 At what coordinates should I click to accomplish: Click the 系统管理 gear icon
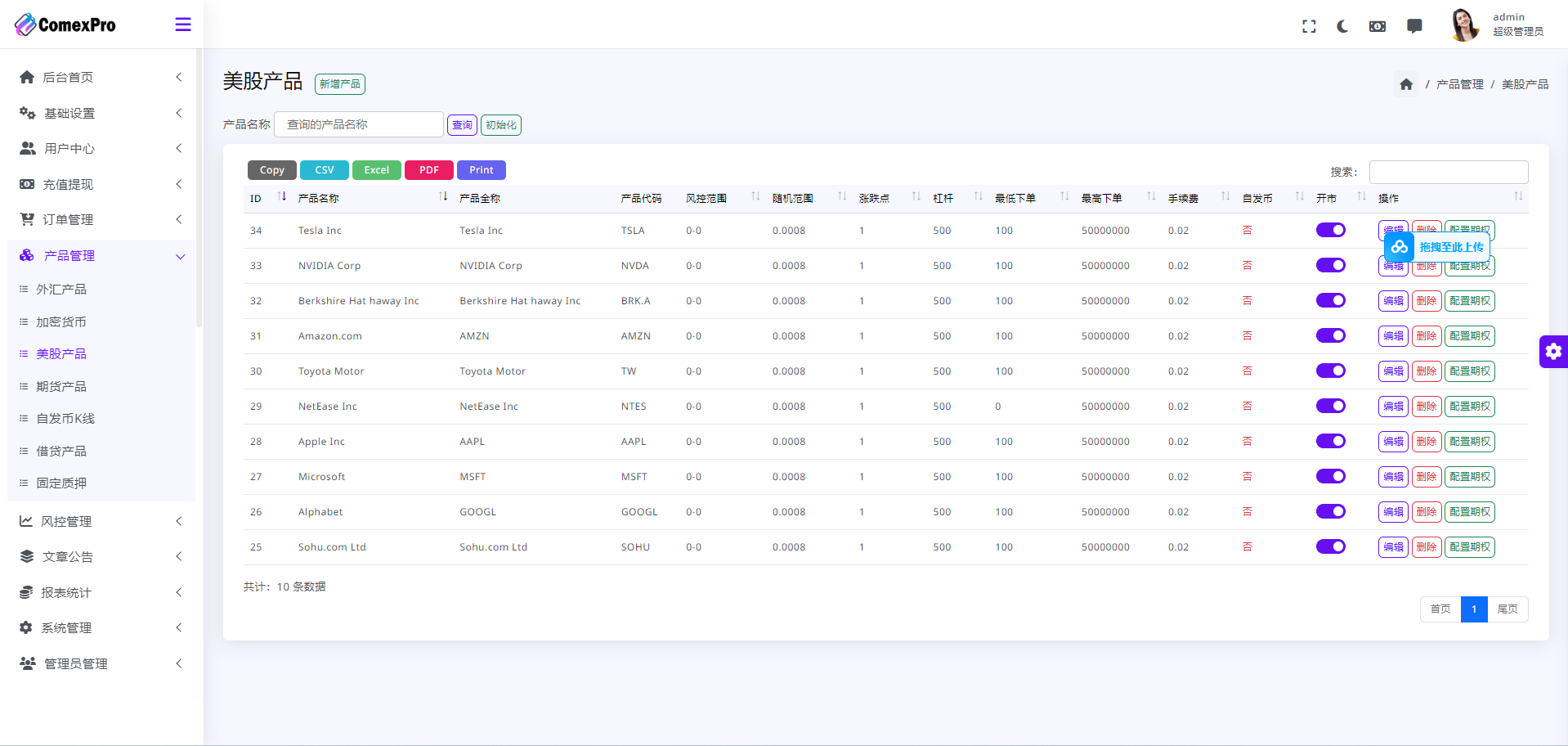[26, 627]
